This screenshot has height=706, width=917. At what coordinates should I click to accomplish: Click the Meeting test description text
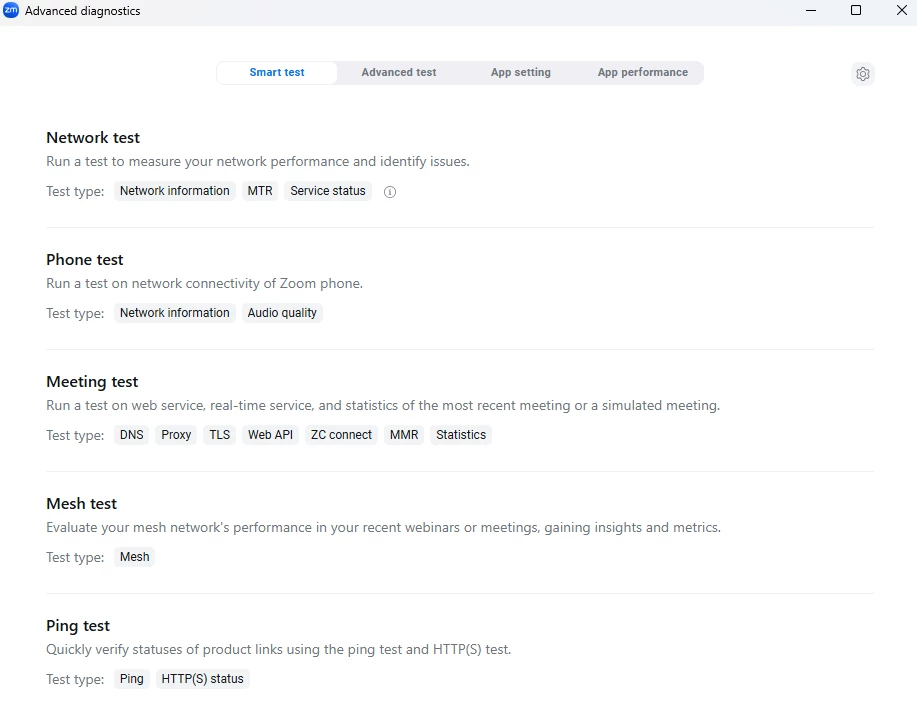(383, 405)
